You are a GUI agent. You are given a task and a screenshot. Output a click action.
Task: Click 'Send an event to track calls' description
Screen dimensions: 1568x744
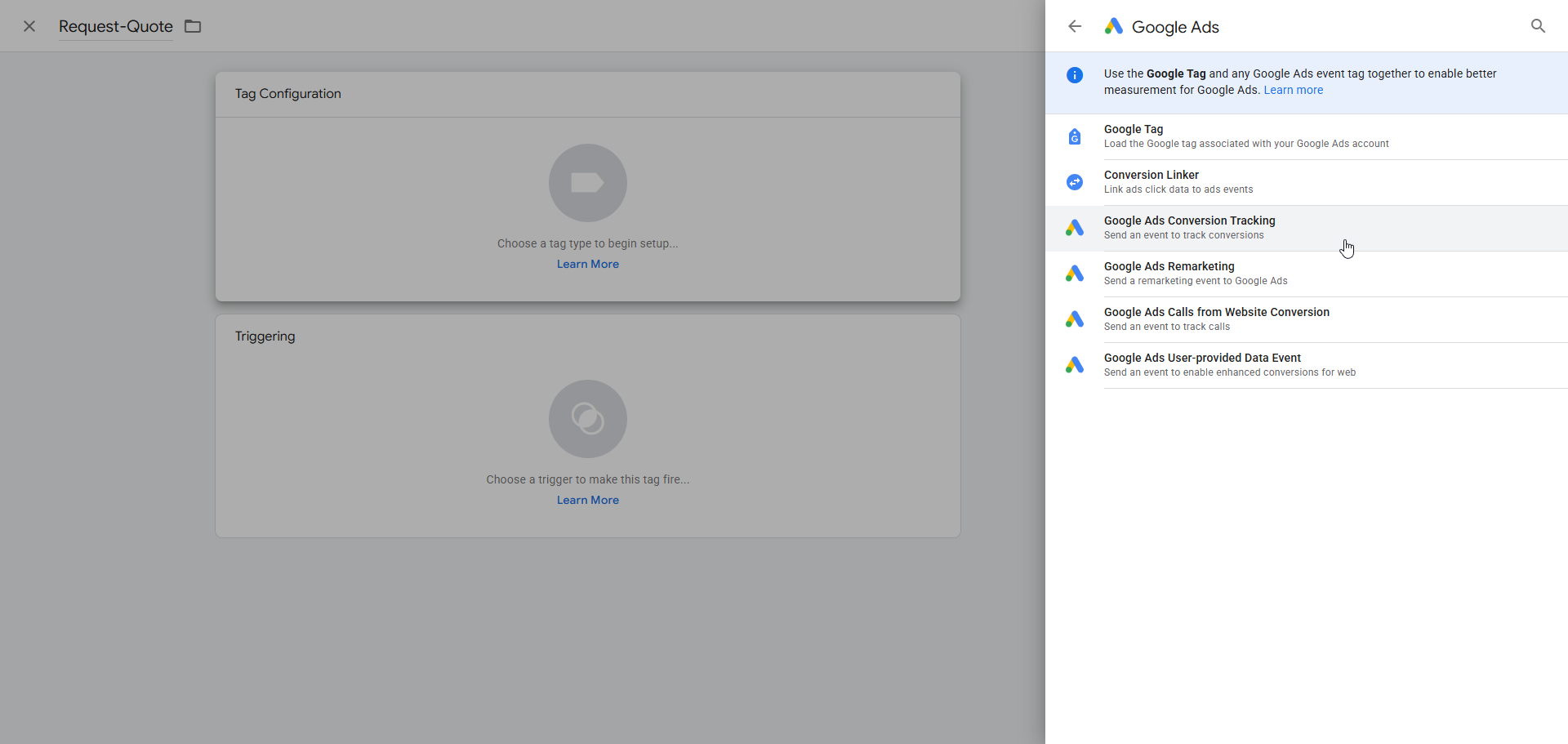pos(1167,327)
